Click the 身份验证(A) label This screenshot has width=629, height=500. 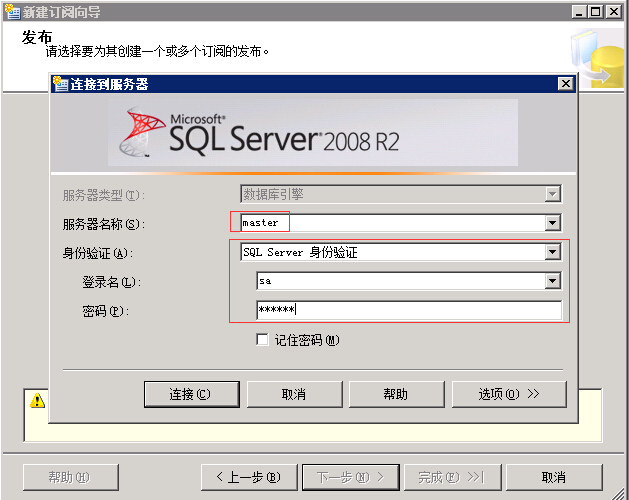[97, 253]
